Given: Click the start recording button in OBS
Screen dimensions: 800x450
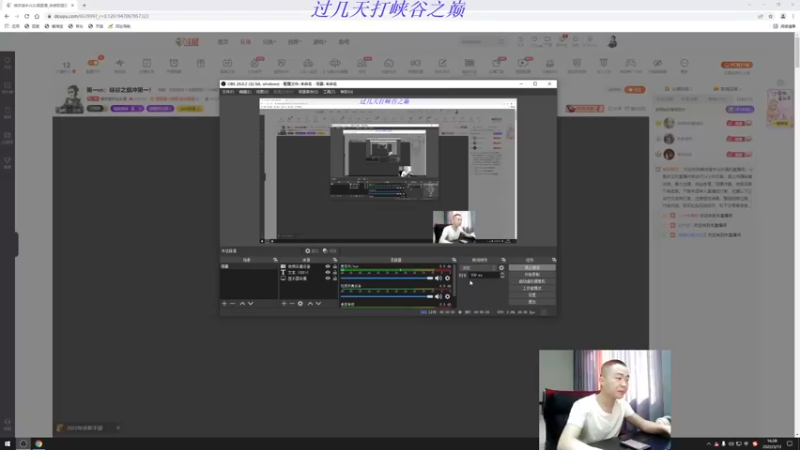Looking at the screenshot, I should [x=532, y=274].
